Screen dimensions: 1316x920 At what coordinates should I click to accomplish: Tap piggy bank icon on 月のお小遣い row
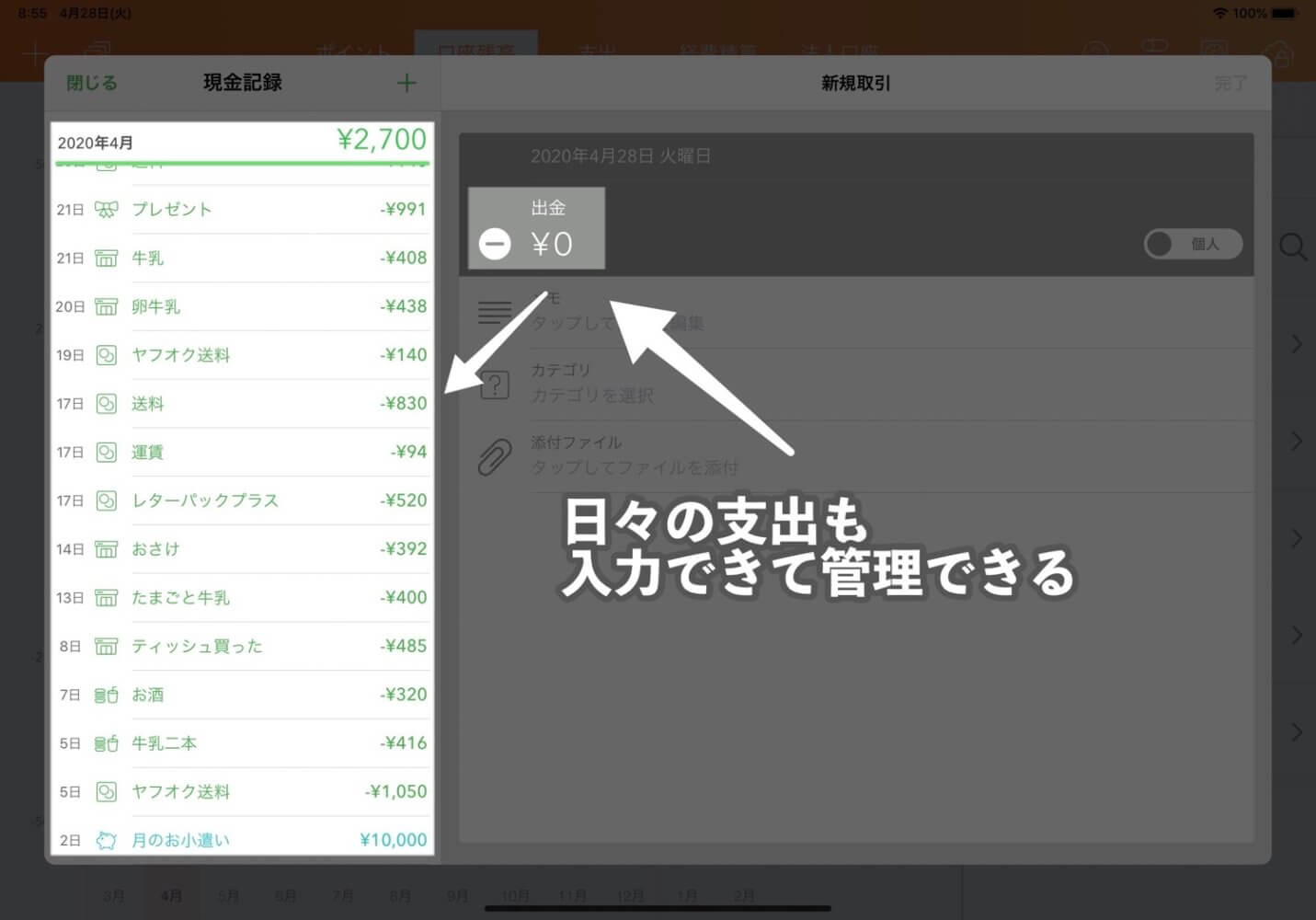(107, 840)
